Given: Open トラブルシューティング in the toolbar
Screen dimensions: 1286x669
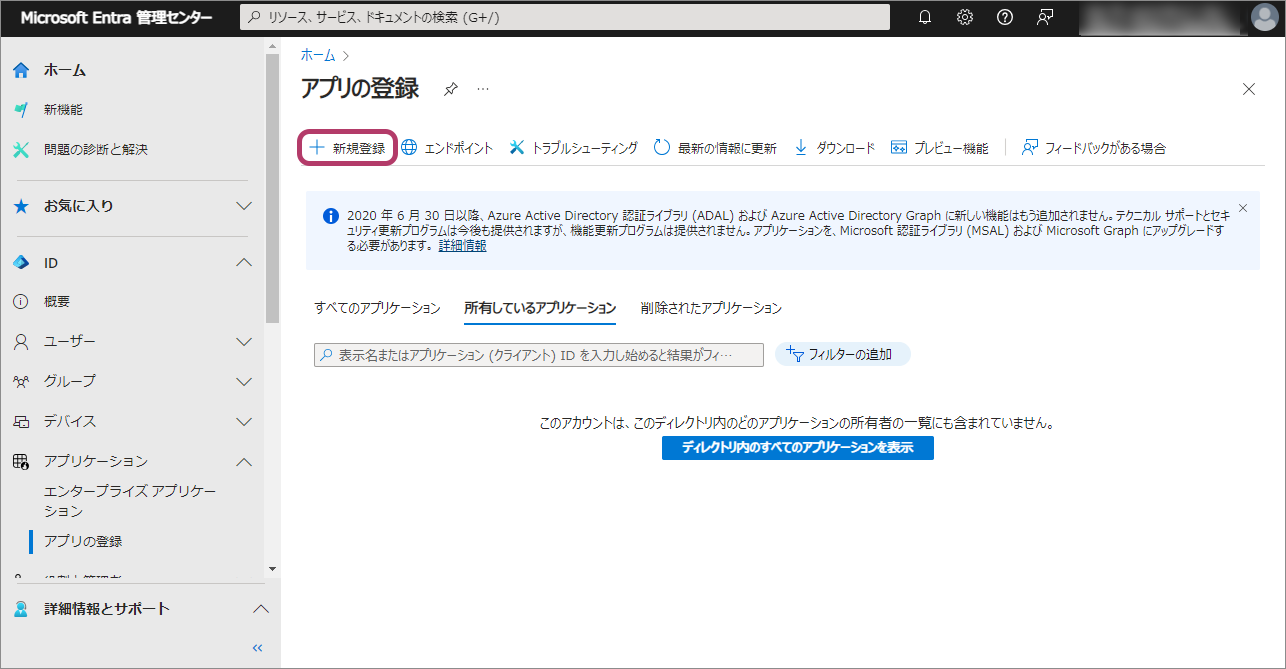Looking at the screenshot, I should click(573, 148).
